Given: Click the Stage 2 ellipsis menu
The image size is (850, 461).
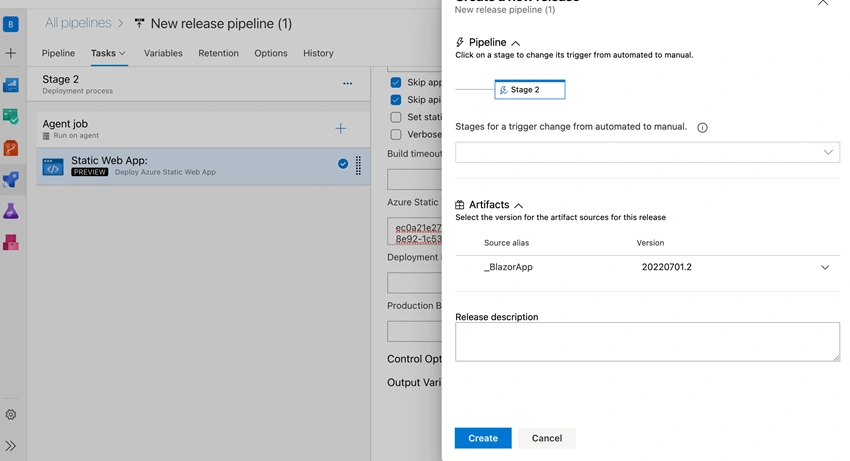Looking at the screenshot, I should click(347, 84).
